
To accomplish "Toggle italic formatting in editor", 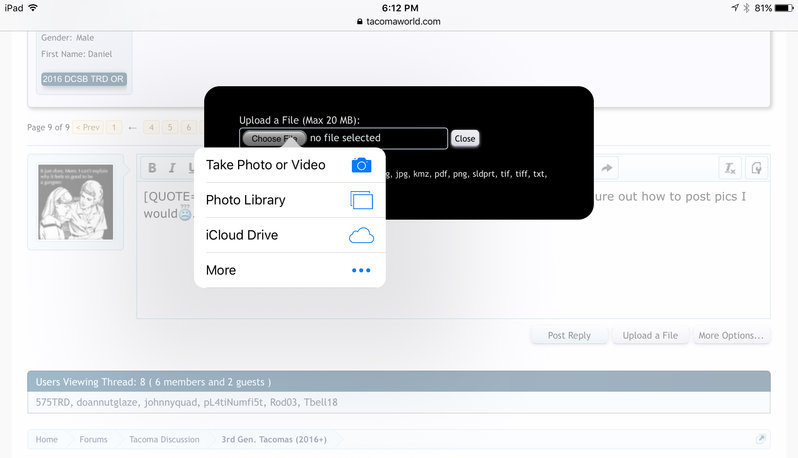I will click(x=172, y=168).
